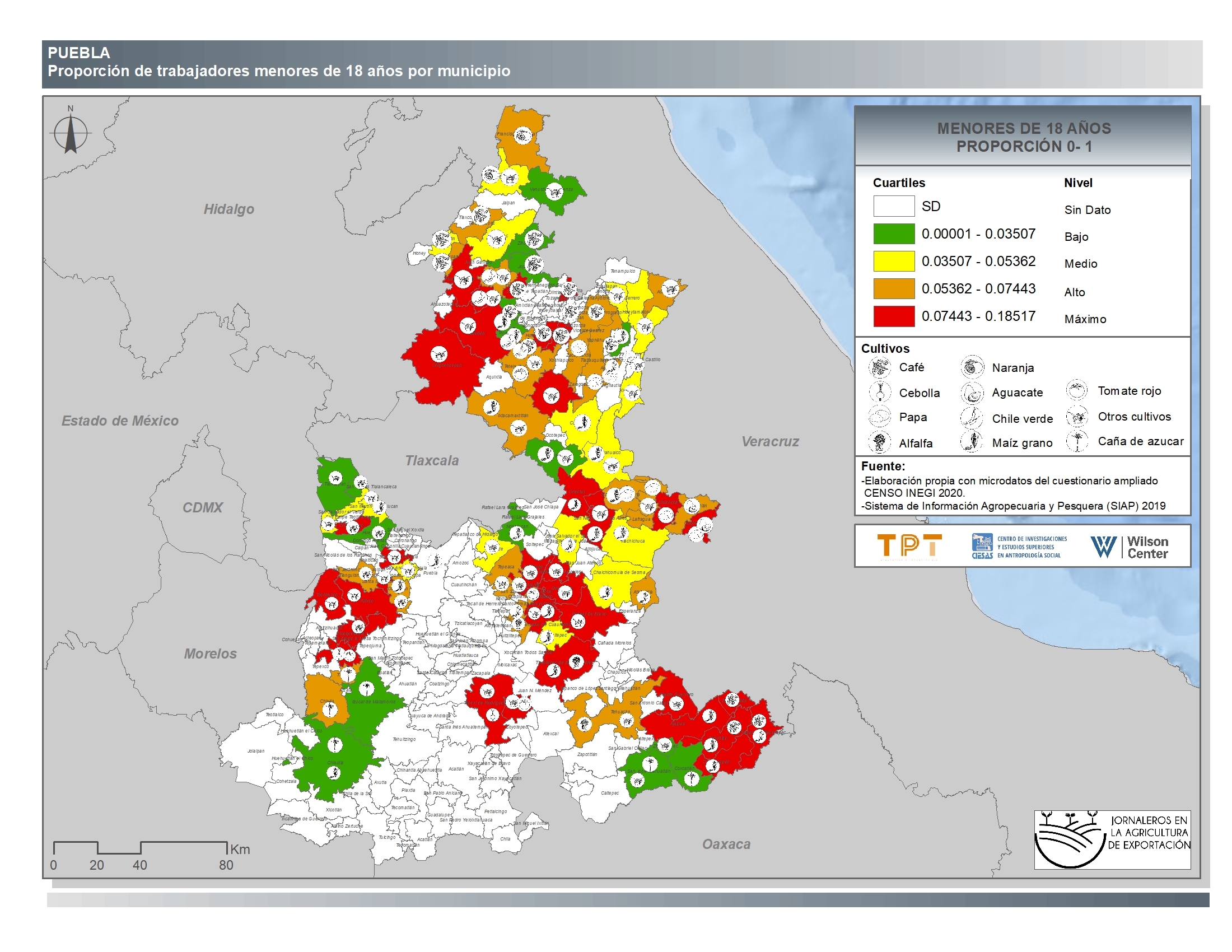
Task: Click the Alfalfa crop legend icon
Action: tap(879, 442)
